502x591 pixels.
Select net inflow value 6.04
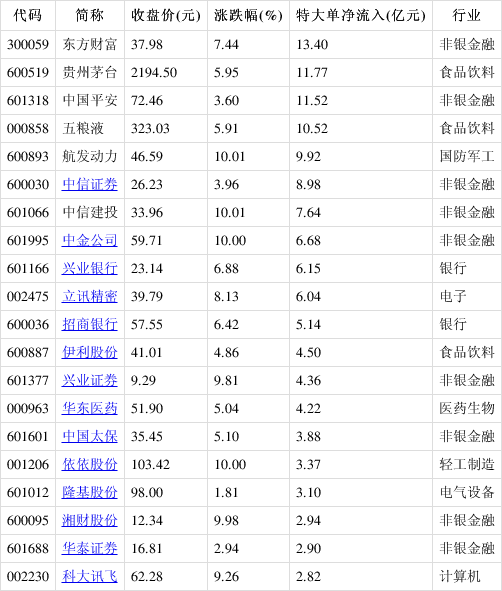308,296
